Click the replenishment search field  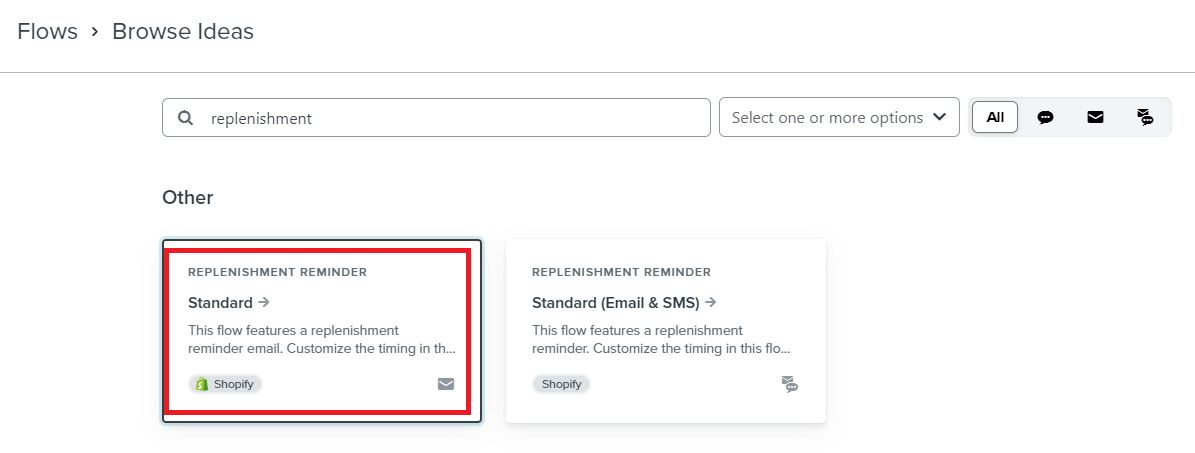[x=436, y=117]
